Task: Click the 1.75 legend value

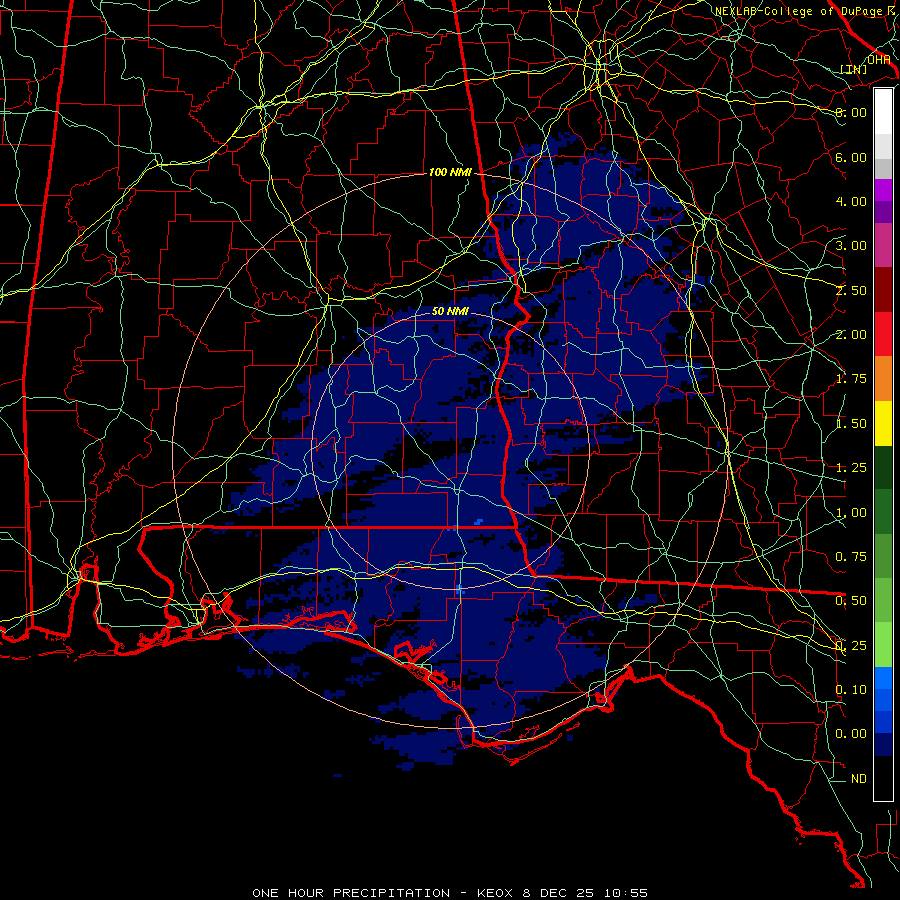Action: point(851,379)
